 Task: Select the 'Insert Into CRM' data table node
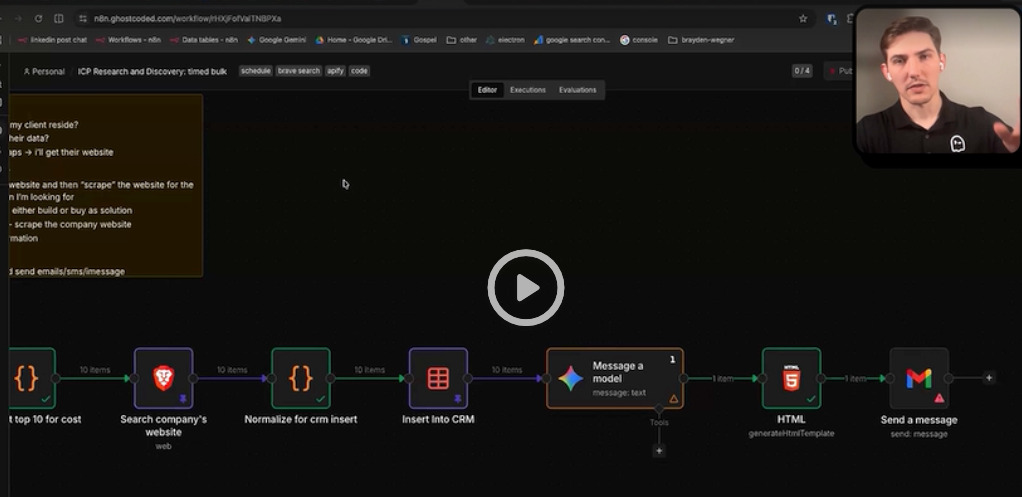pos(438,378)
